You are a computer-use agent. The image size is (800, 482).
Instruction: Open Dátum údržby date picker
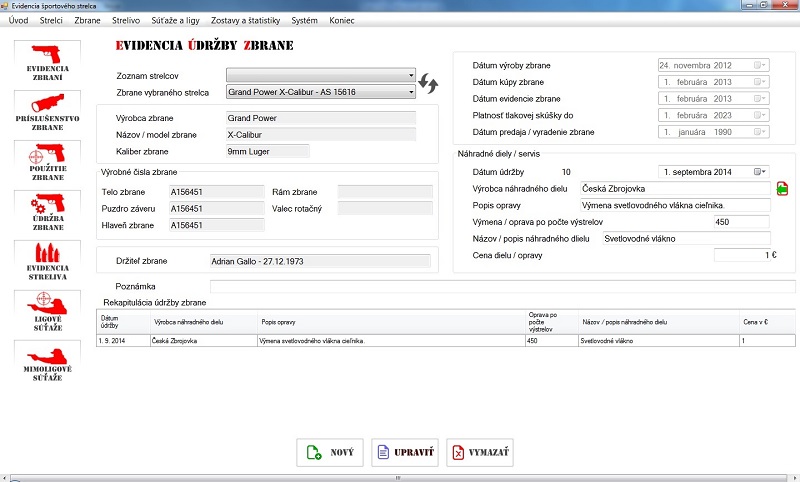[x=762, y=172]
